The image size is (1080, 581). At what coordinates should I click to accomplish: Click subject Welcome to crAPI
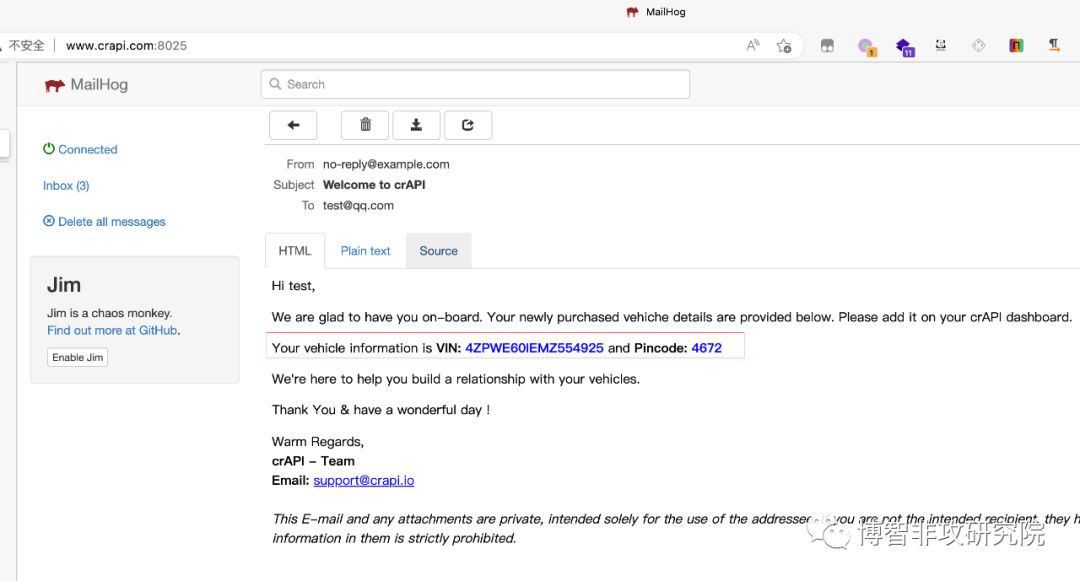tap(374, 184)
